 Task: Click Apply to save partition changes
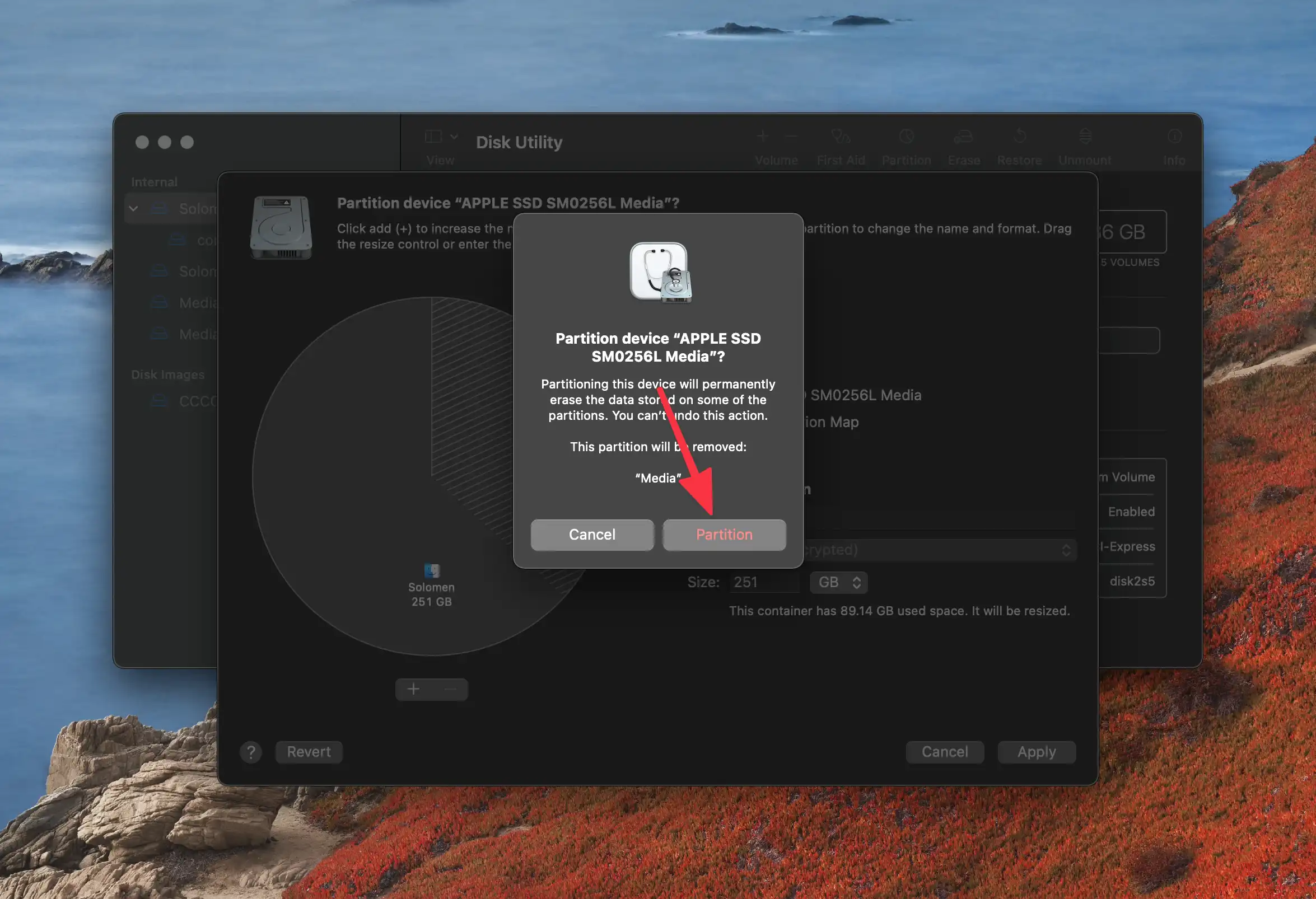click(x=1037, y=751)
